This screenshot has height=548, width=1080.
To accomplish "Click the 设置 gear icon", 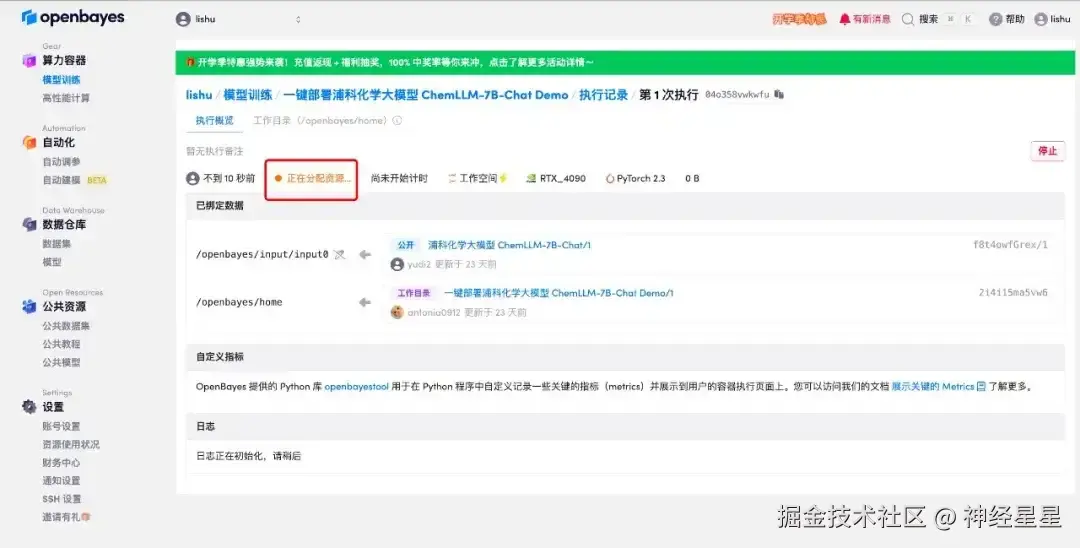I will coord(29,406).
